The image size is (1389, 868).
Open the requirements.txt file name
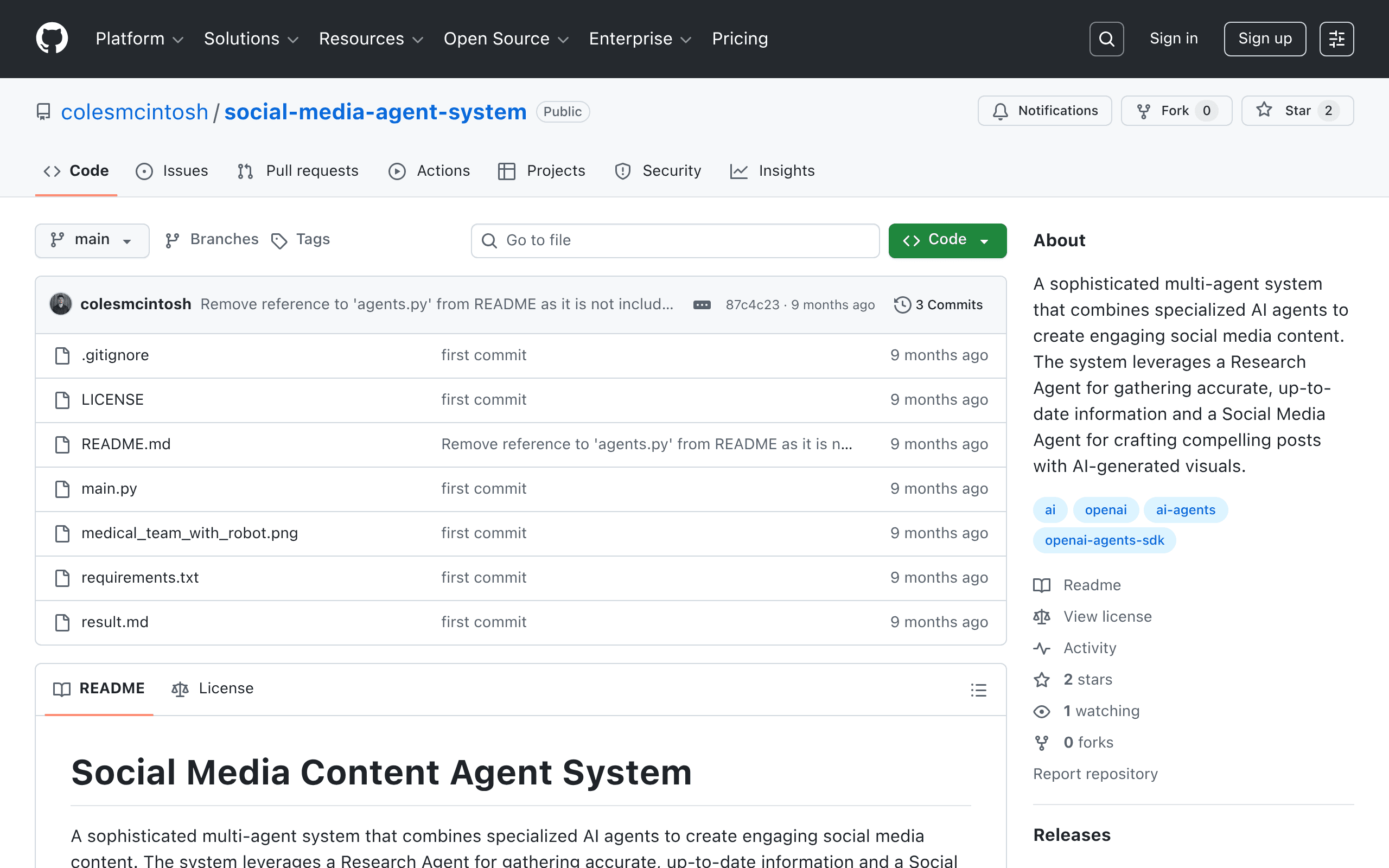click(140, 578)
